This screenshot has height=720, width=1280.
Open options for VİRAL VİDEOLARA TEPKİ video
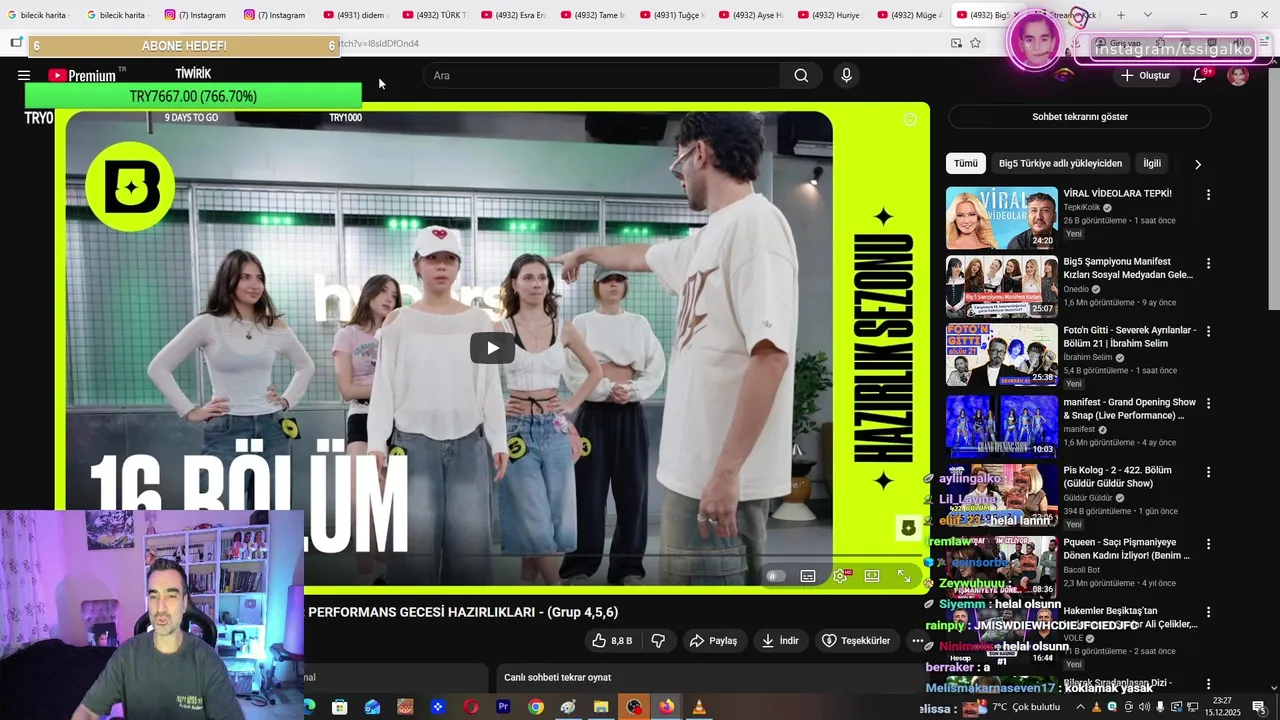pyautogui.click(x=1208, y=195)
